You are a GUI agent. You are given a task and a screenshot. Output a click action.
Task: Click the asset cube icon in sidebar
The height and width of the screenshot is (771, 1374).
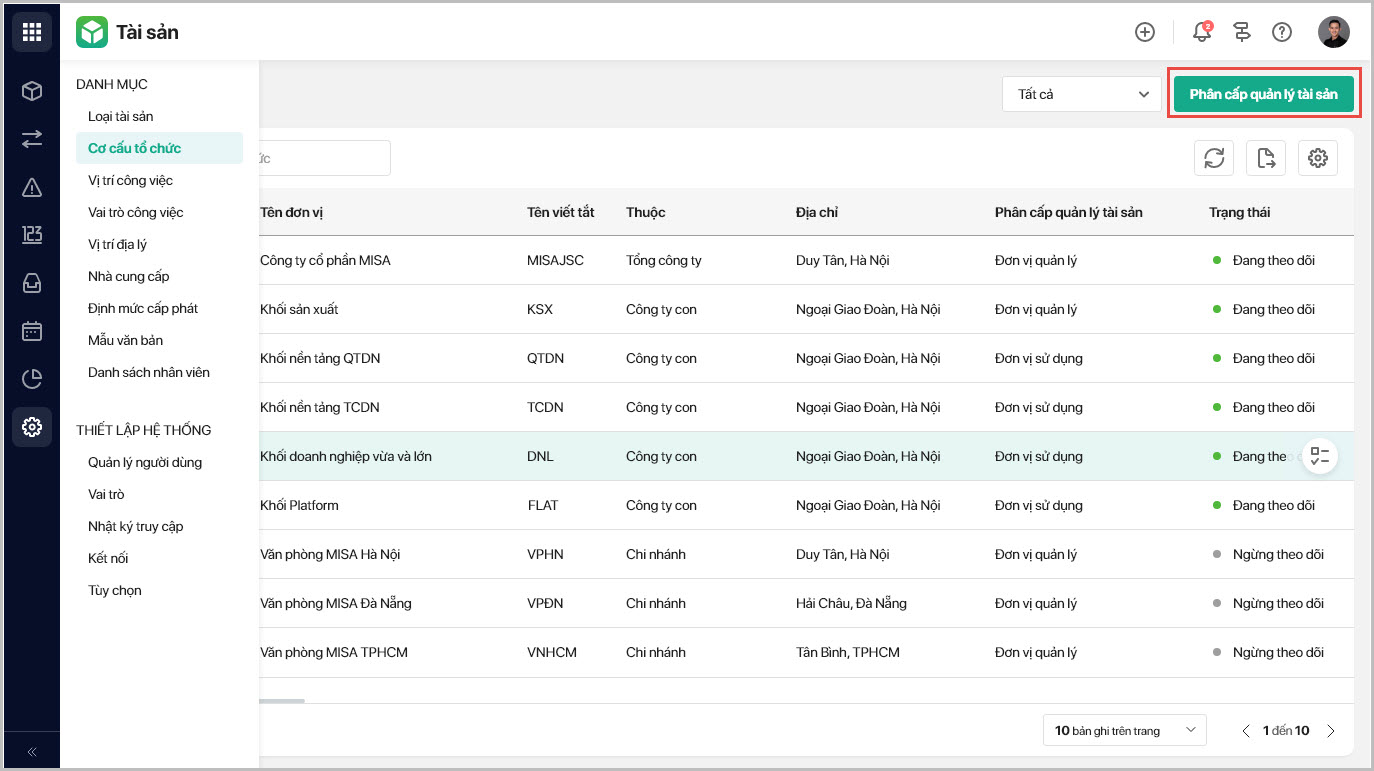tap(32, 91)
